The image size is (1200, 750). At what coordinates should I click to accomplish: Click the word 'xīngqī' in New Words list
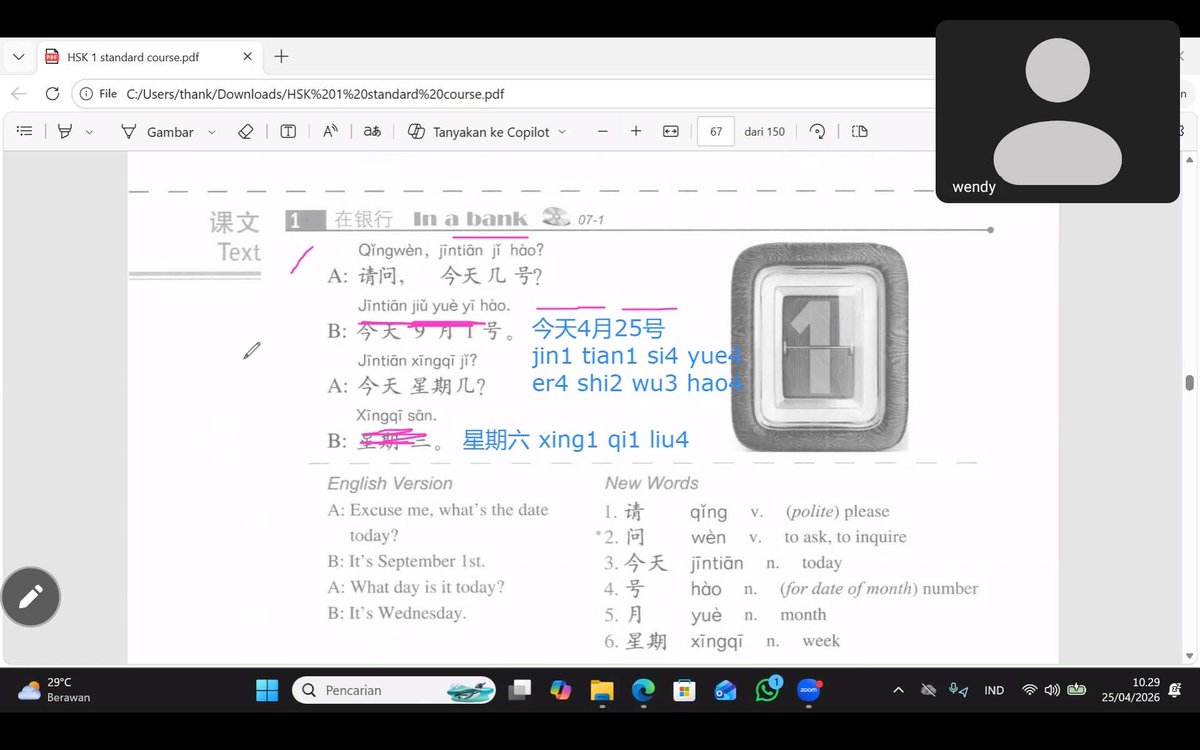tap(717, 641)
